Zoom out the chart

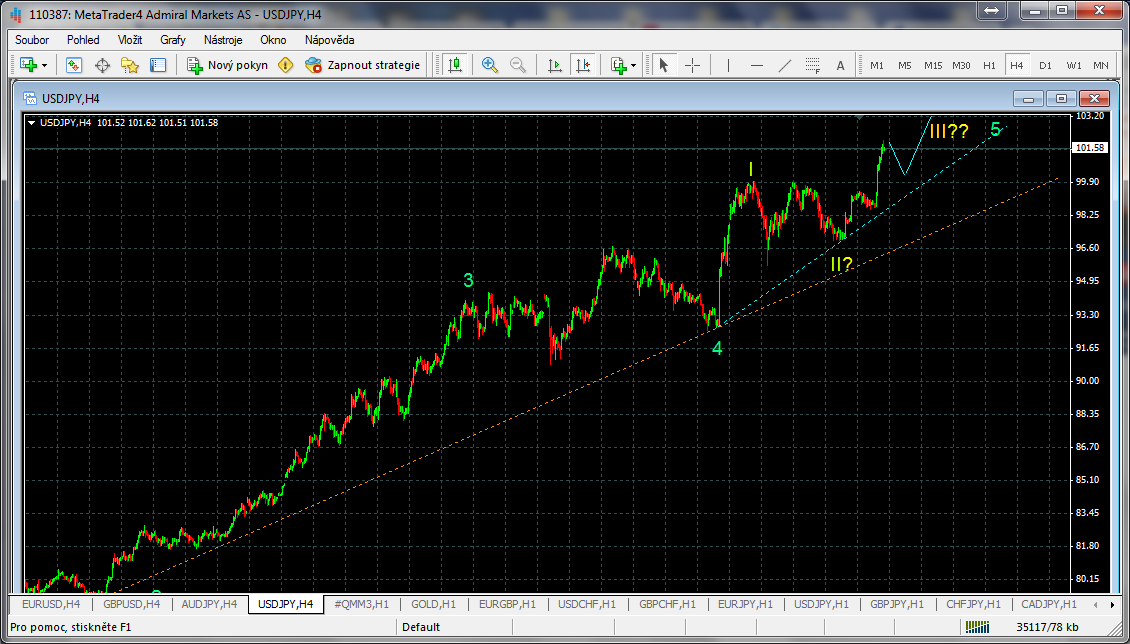(x=518, y=66)
